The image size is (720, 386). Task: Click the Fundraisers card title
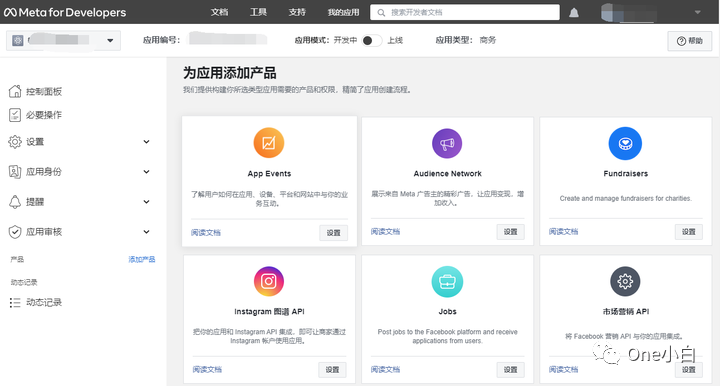pos(625,173)
